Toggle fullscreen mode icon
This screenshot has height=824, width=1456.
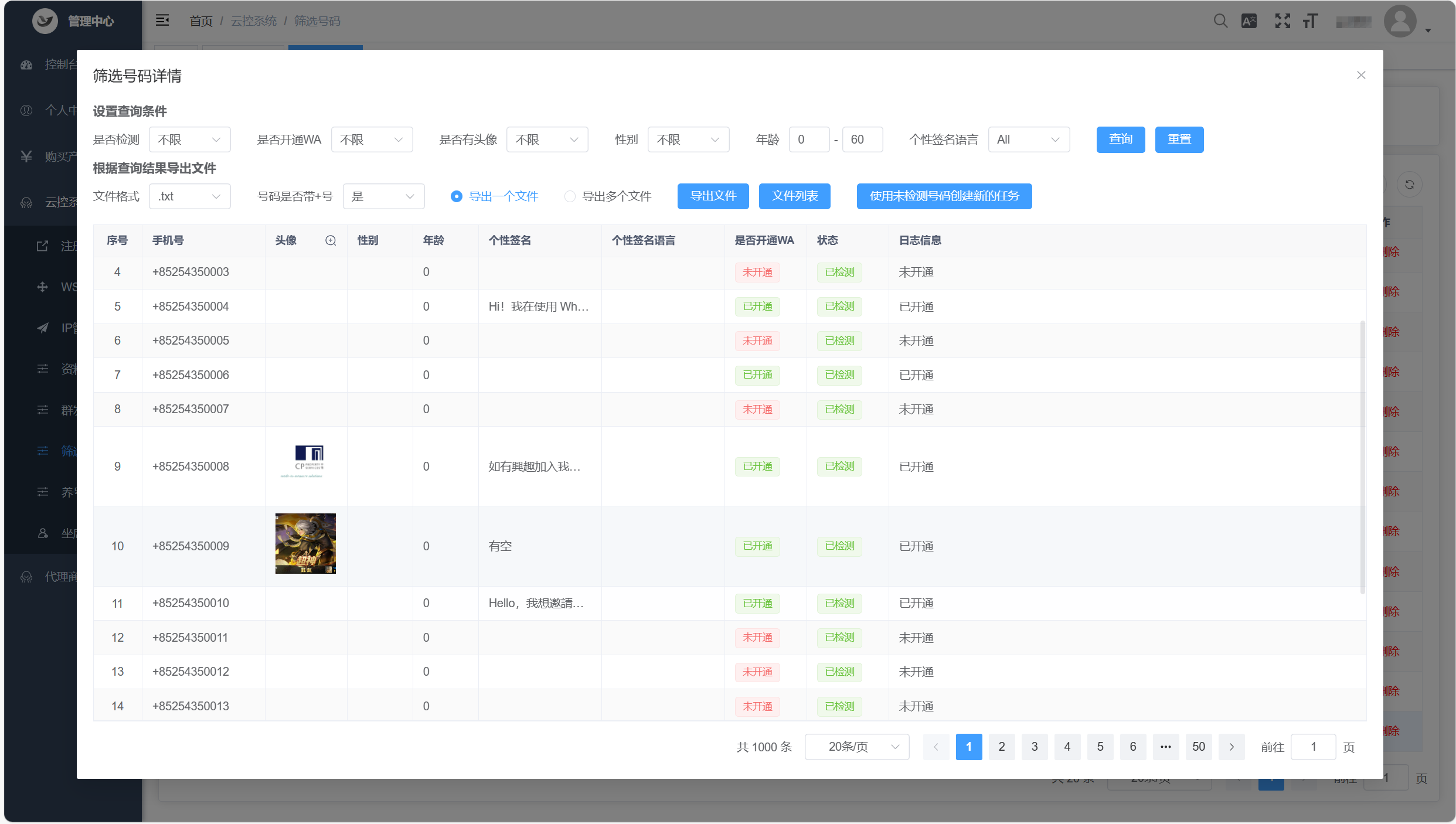pyautogui.click(x=1282, y=21)
